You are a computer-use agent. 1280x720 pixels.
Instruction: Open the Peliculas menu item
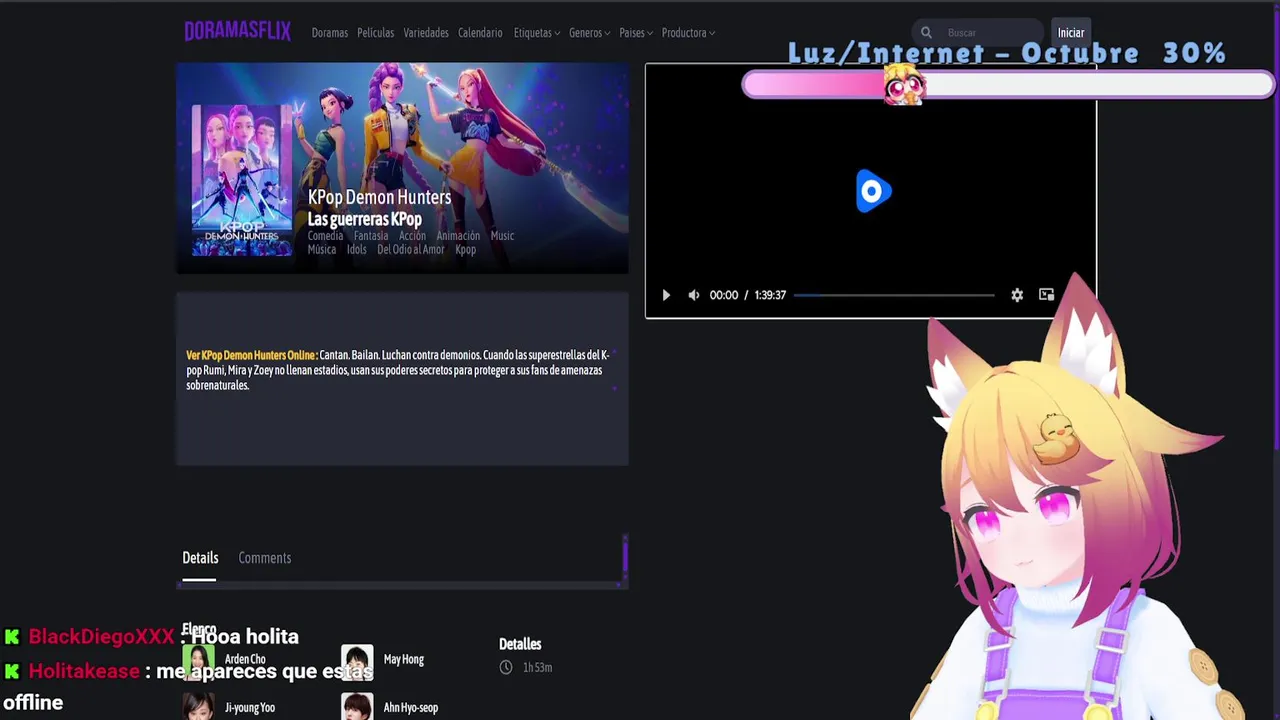coord(375,33)
